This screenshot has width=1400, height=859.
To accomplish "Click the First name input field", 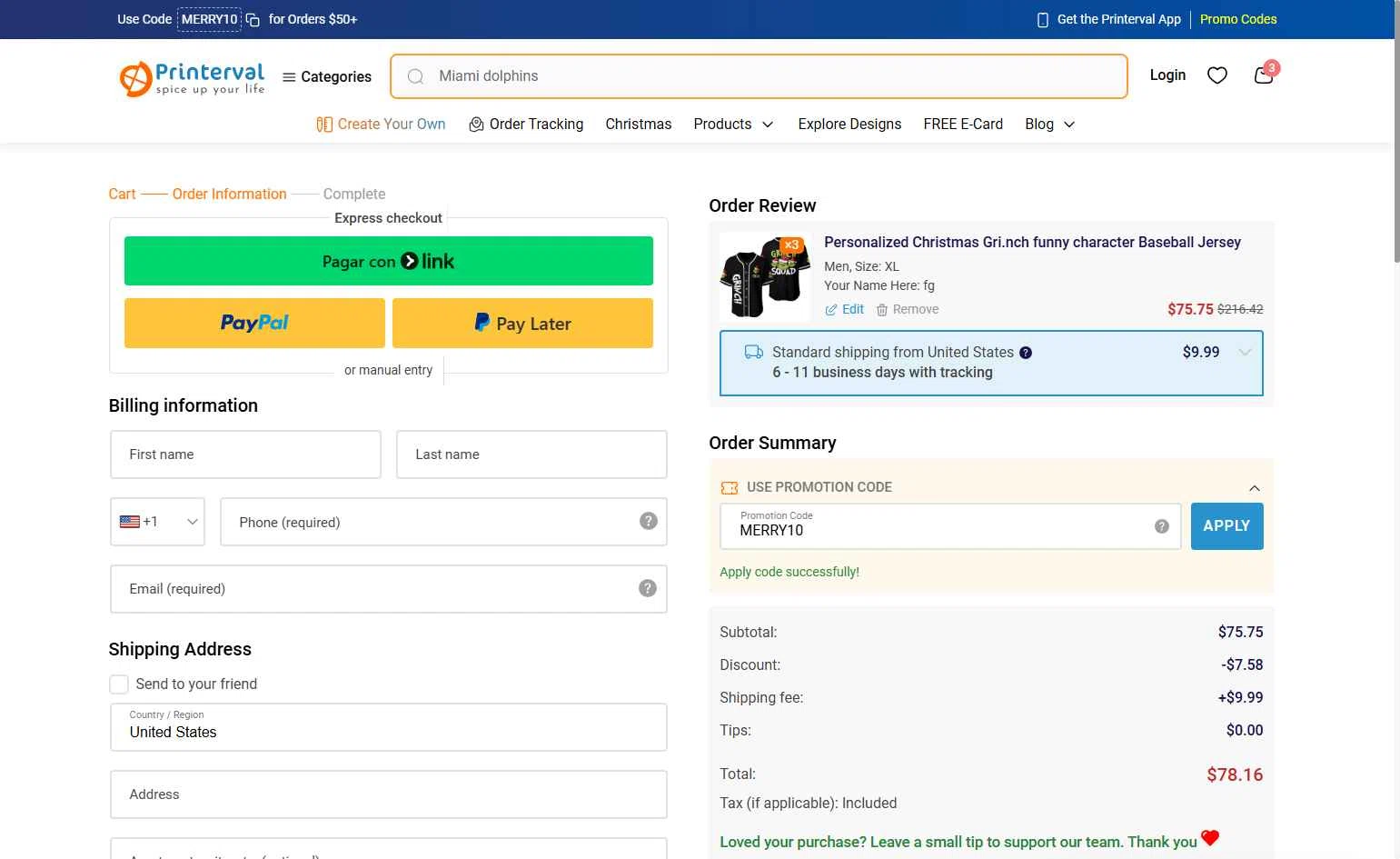I will pyautogui.click(x=245, y=454).
